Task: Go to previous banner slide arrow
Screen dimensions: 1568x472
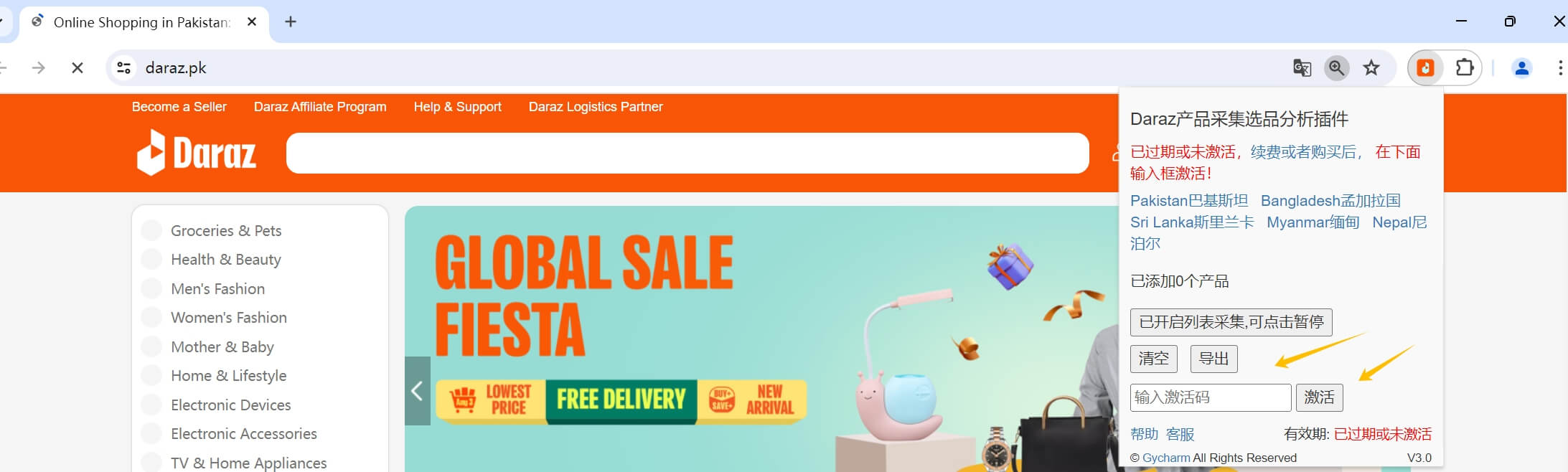Action: point(418,391)
